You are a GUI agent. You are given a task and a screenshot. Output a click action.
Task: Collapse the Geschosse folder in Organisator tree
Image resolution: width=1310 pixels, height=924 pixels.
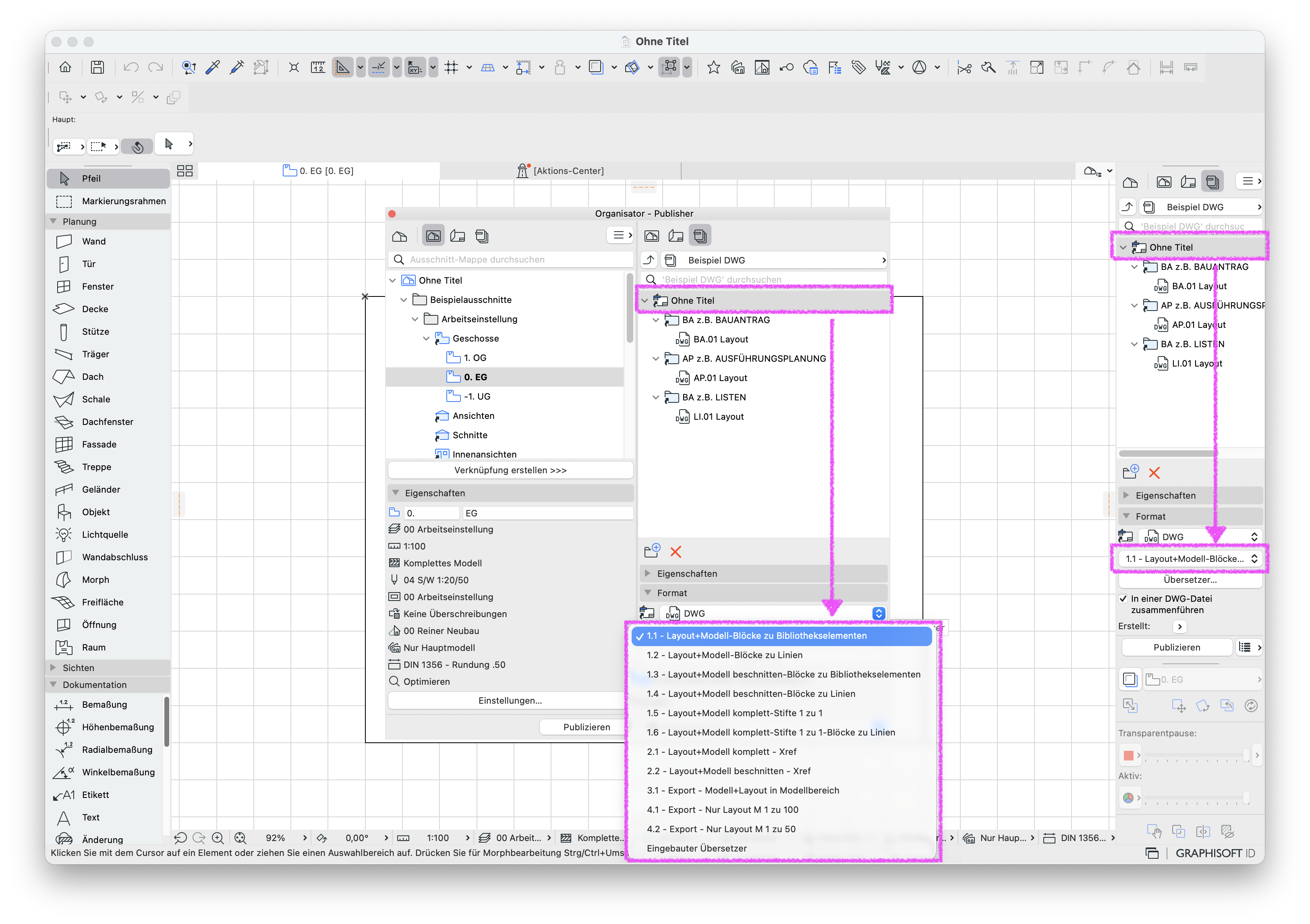[426, 338]
